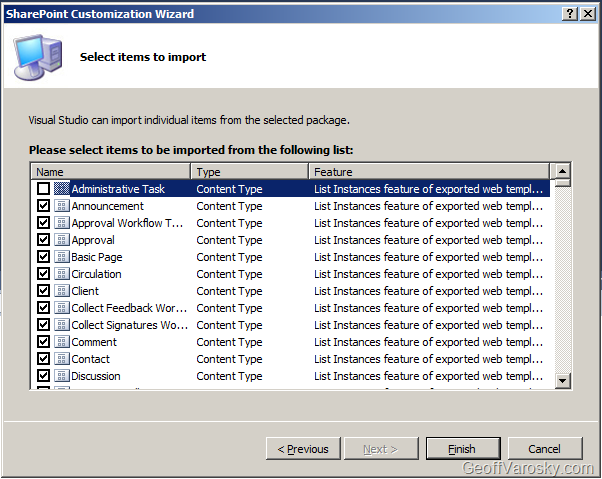This screenshot has width=602, height=479.
Task: Click the Administrative Task content type icon
Action: click(62, 189)
